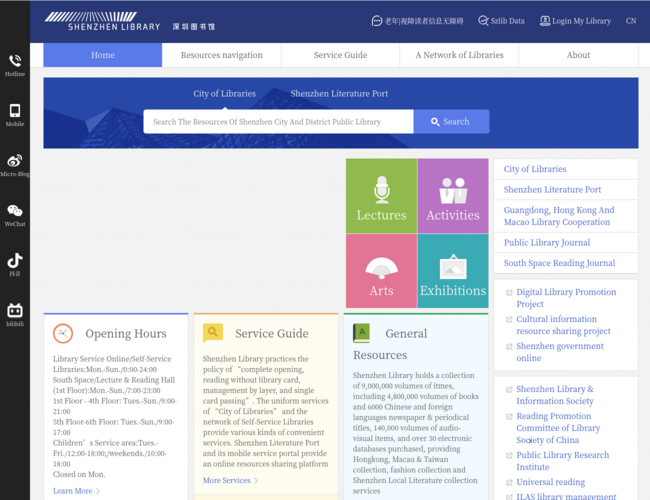Open Login My Library
Viewport: 650px width, 500px height.
pyautogui.click(x=575, y=21)
